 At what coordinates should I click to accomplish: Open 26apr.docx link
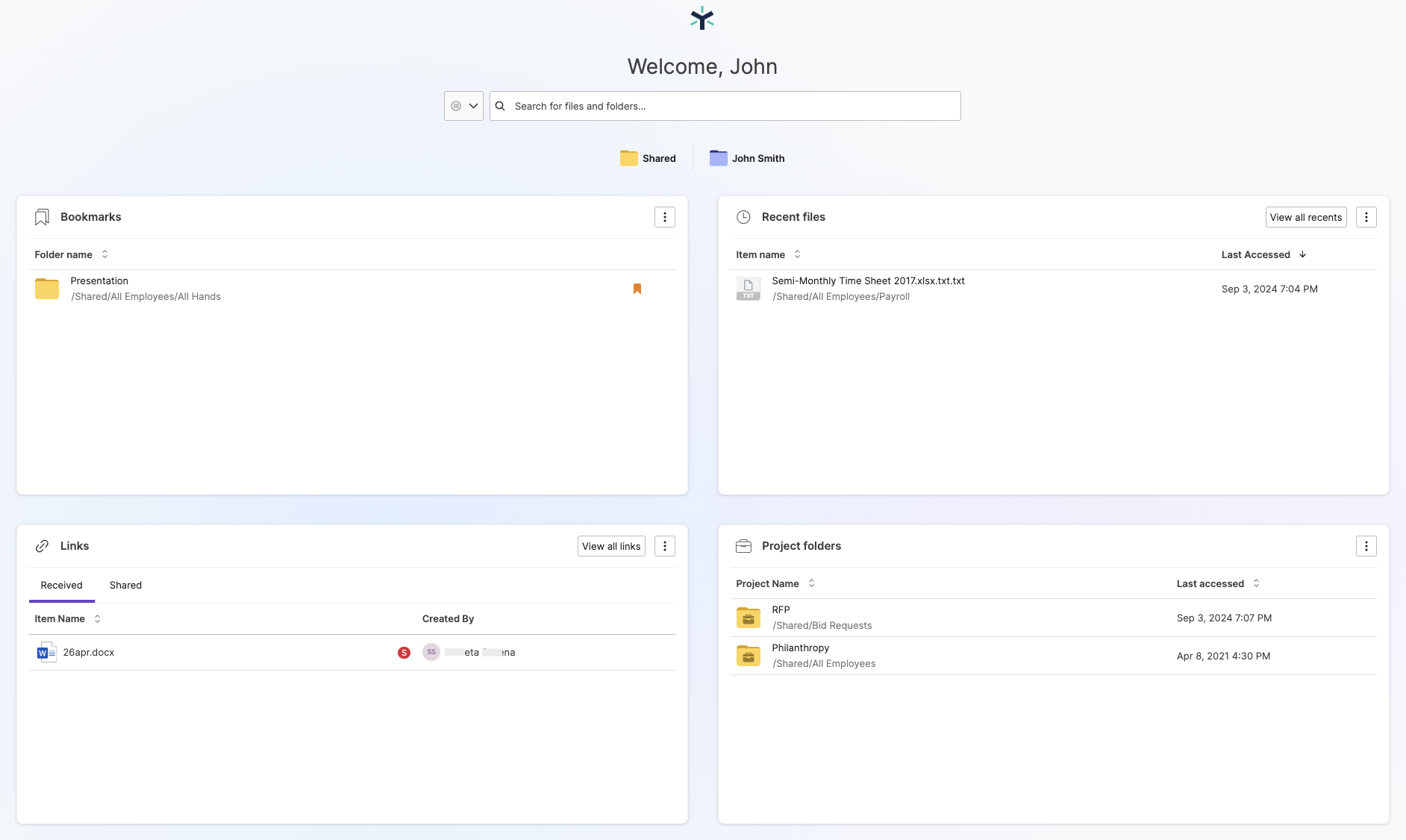point(89,652)
